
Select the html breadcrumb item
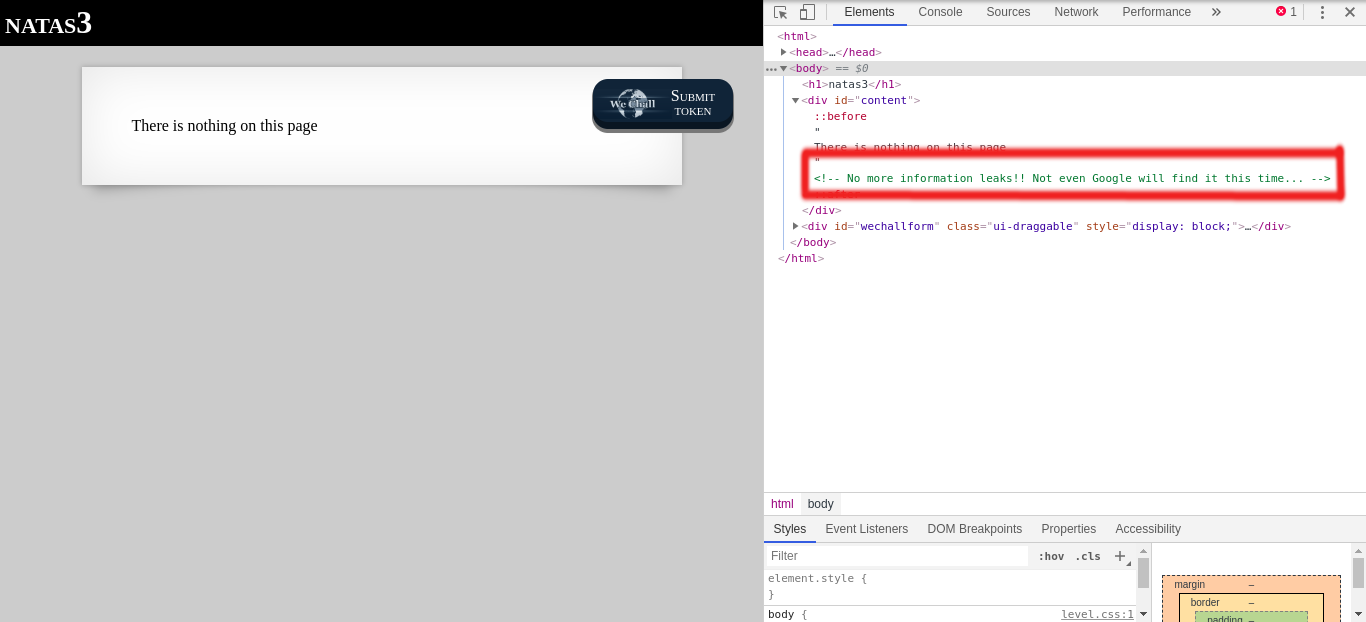(782, 504)
